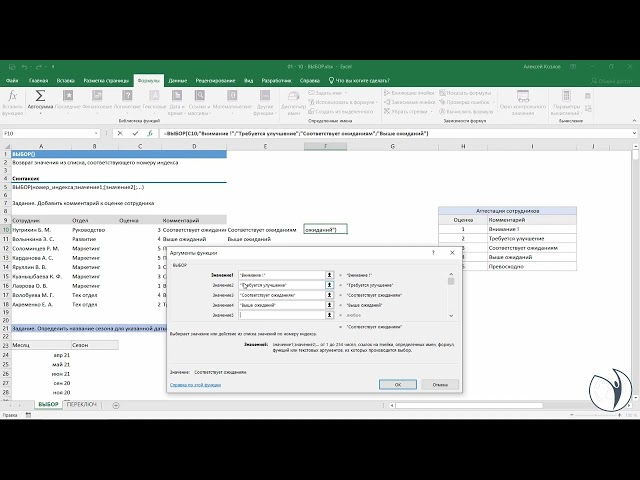
Task: Open the Define Name dropdown
Action: (x=346, y=93)
